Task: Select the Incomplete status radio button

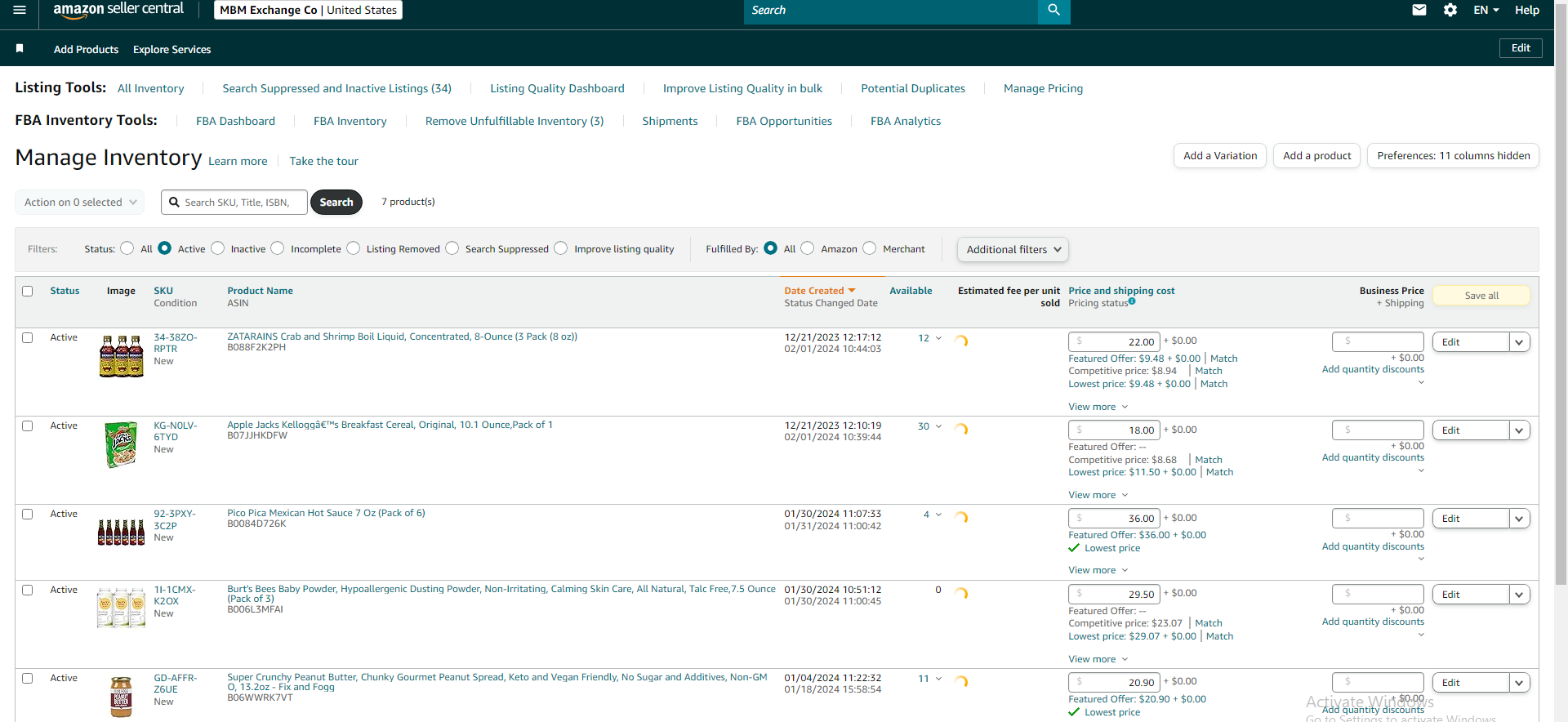Action: point(278,248)
